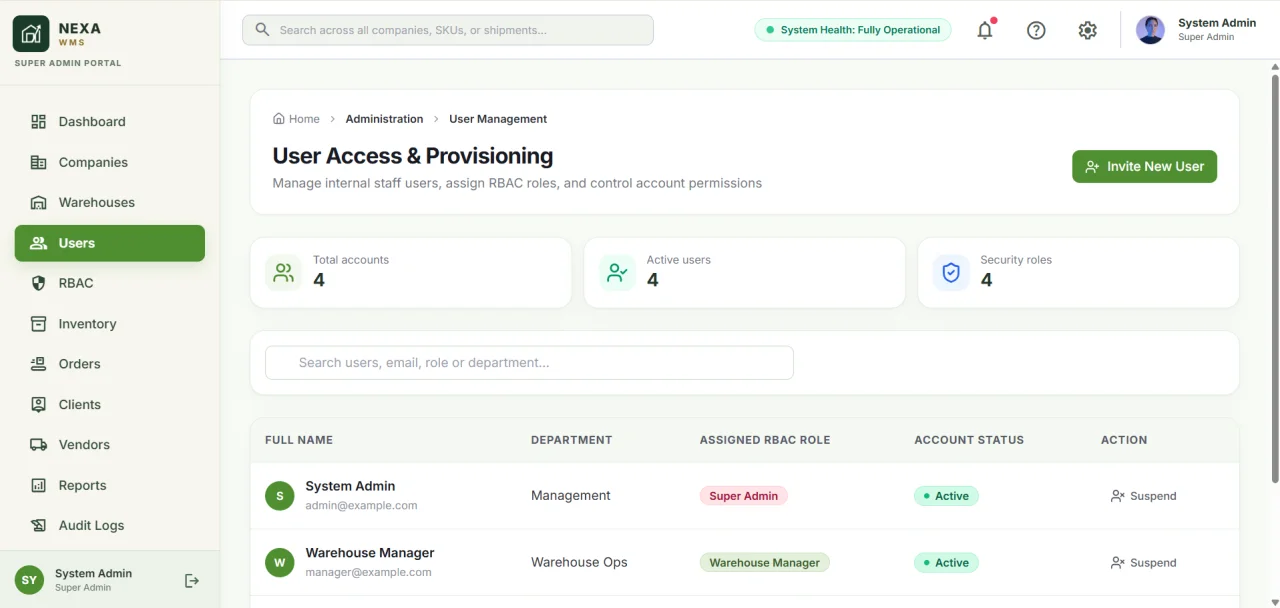1280x608 pixels.
Task: Go to Clients in sidebar
Action: (110, 404)
